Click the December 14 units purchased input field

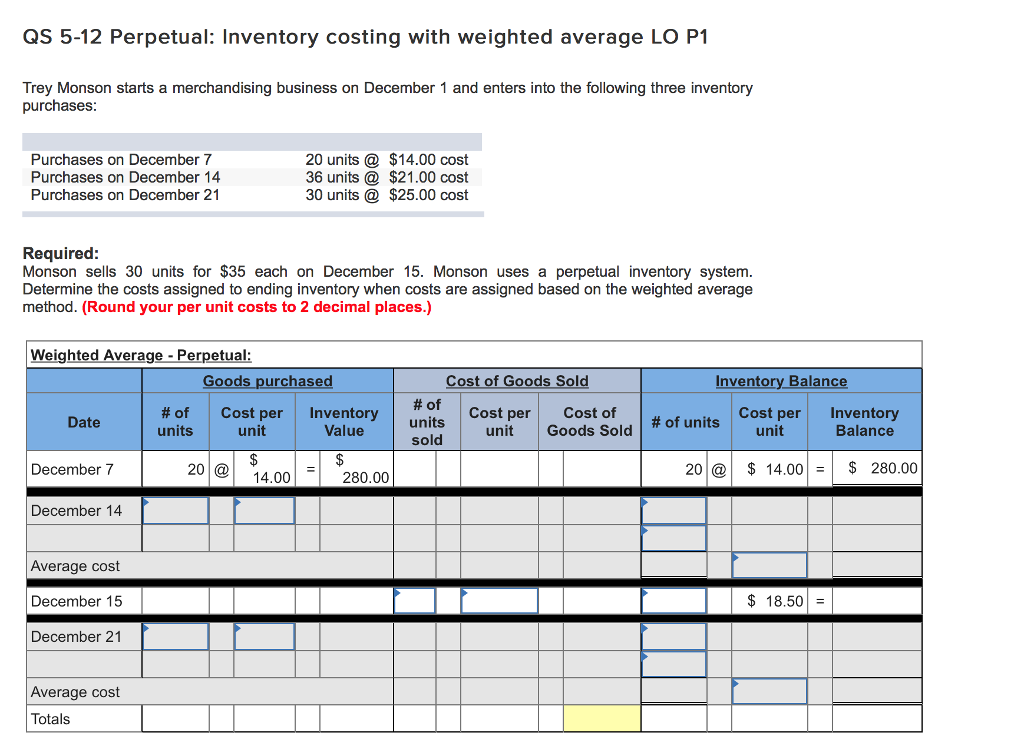click(175, 510)
